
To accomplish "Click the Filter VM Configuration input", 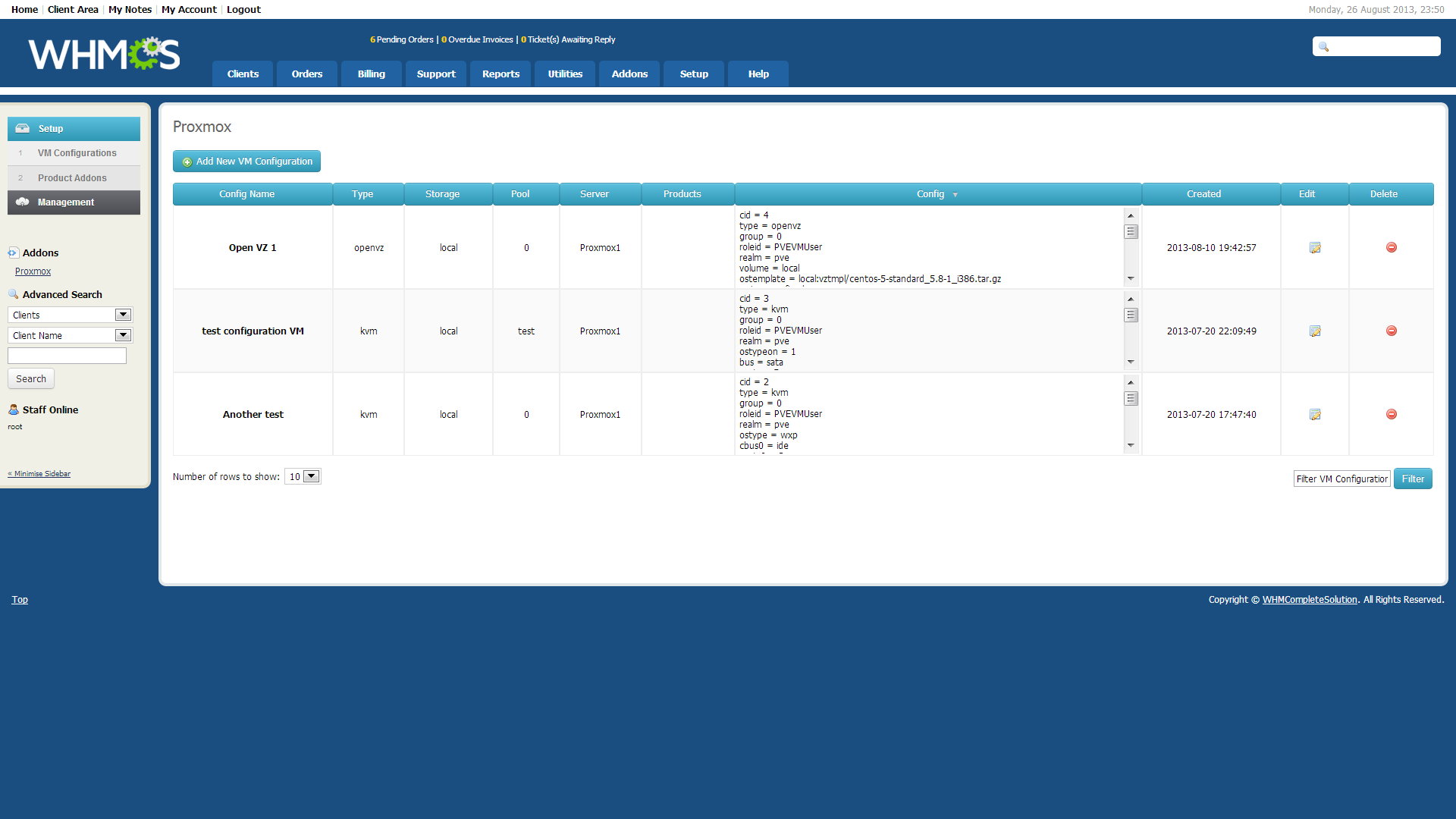I will pos(1341,479).
